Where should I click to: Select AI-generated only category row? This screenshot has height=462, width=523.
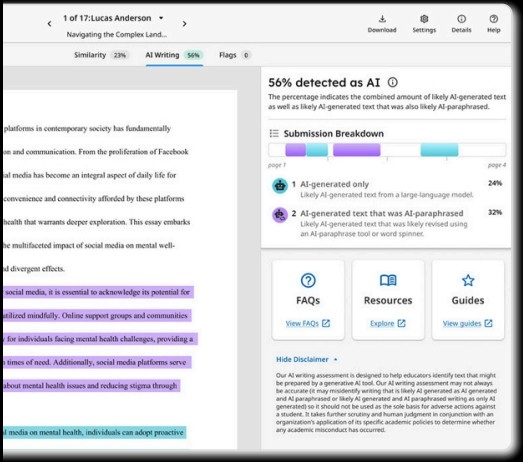click(387, 189)
